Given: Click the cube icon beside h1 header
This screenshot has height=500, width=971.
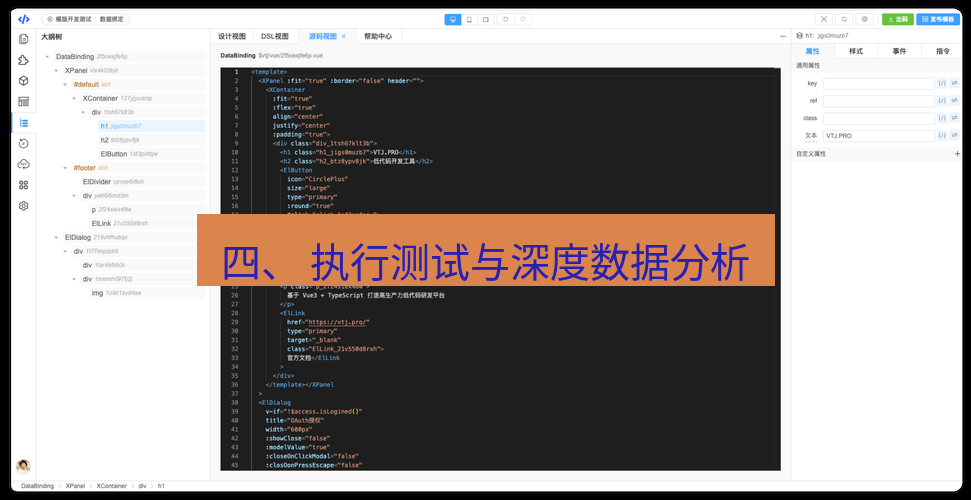Looking at the screenshot, I should (799, 36).
